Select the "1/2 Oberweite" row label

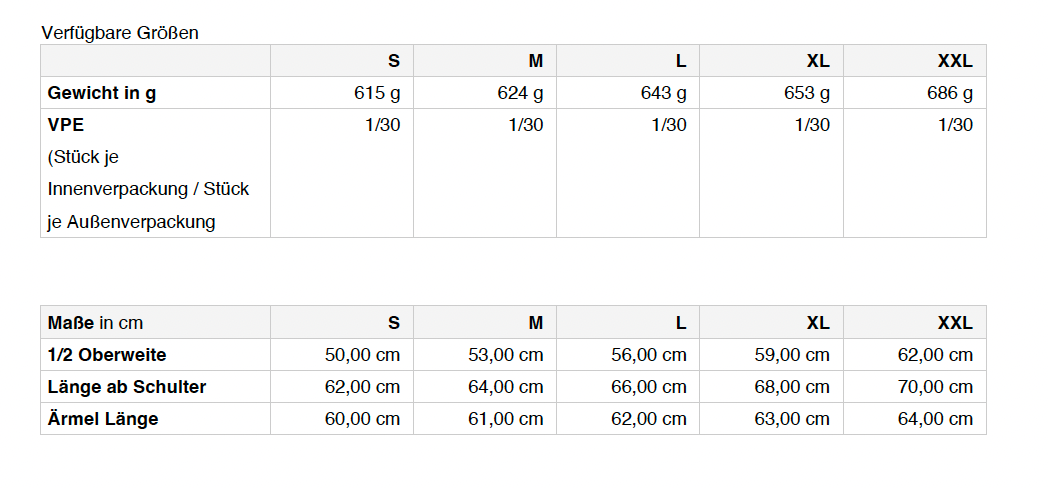coord(107,355)
